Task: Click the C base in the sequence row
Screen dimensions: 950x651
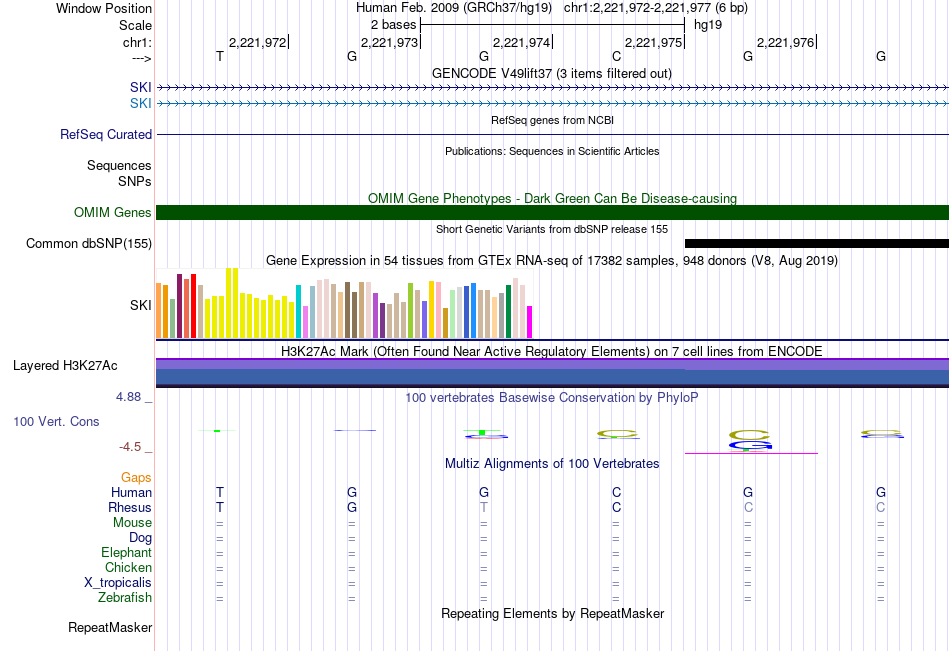Action: click(x=616, y=56)
